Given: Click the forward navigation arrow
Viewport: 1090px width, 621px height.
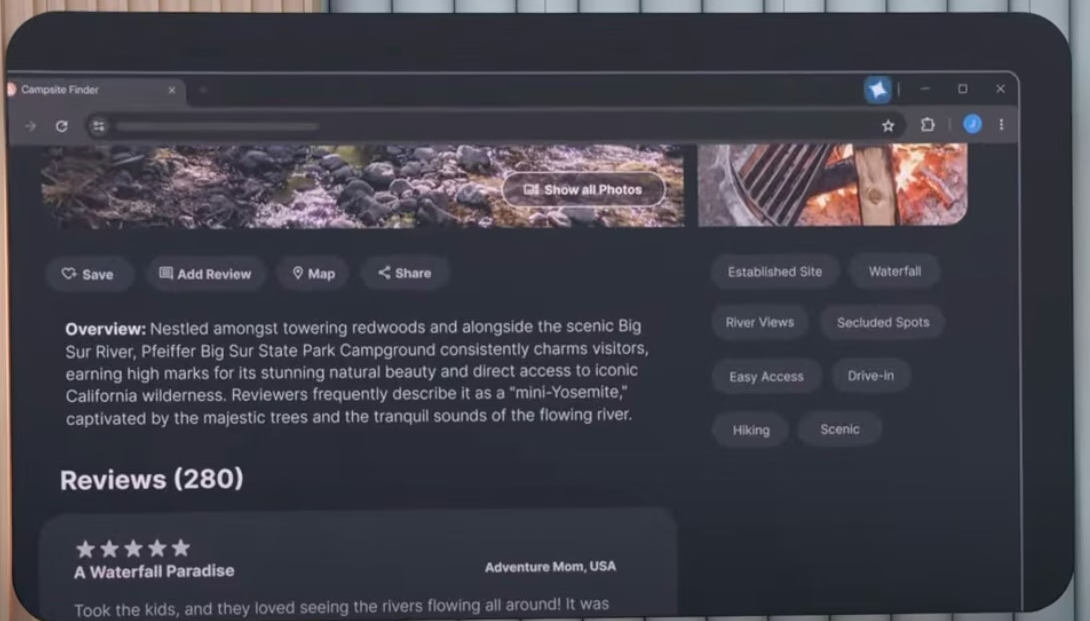Looking at the screenshot, I should tap(31, 126).
